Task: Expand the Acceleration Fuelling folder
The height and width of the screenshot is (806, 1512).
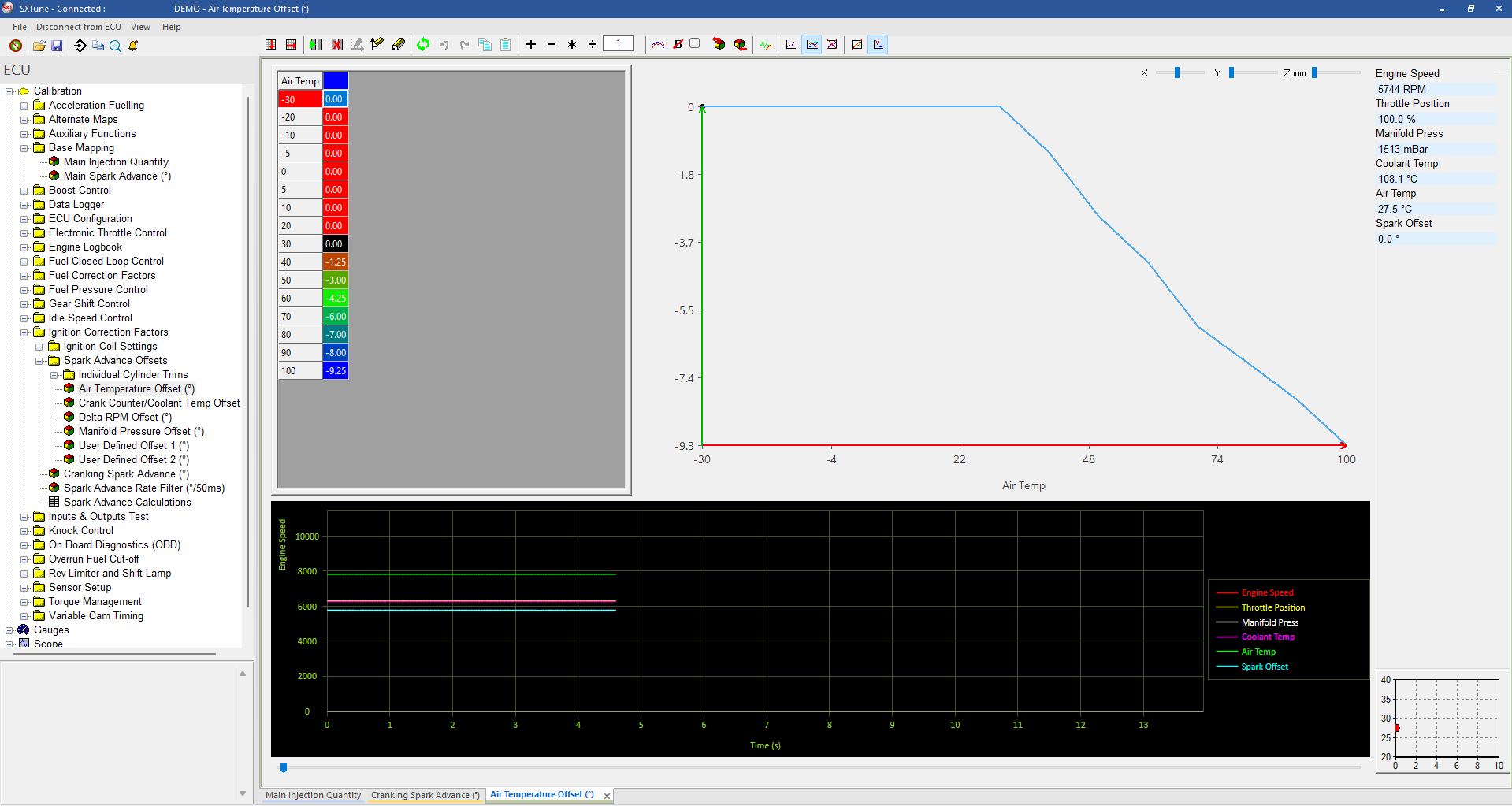Action: [24, 106]
